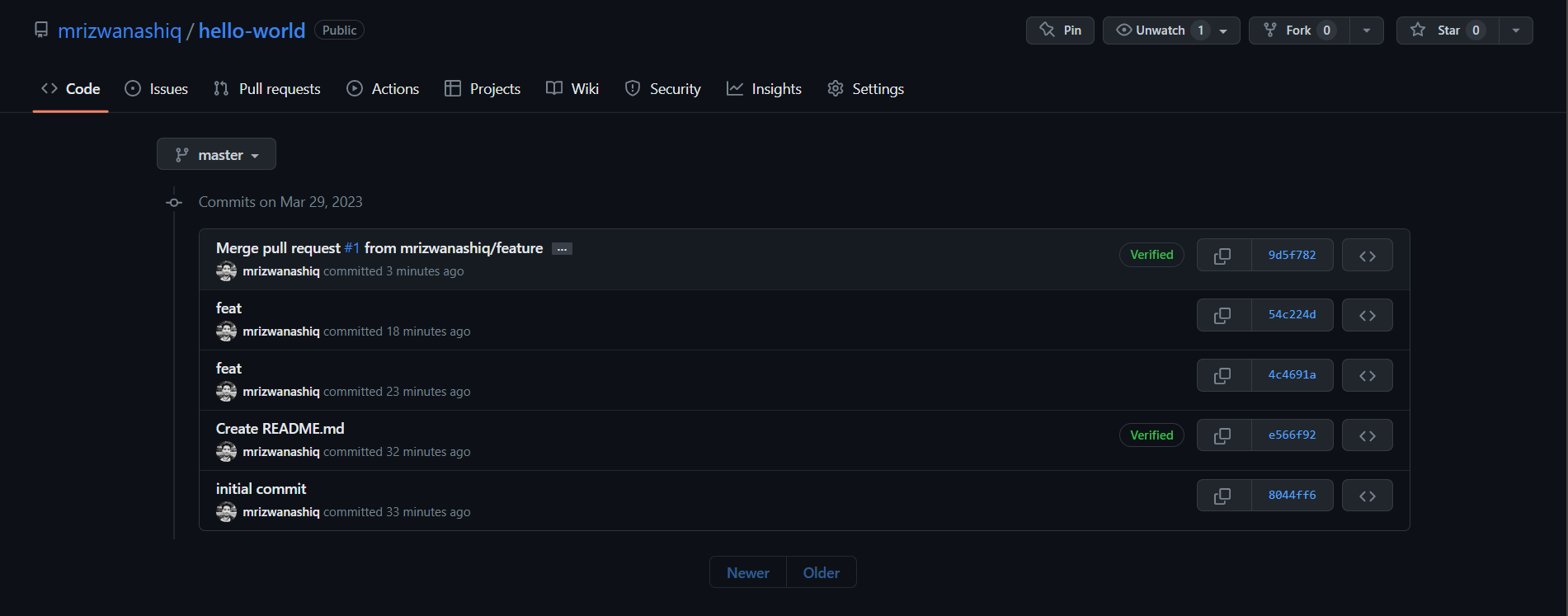Image resolution: width=1568 pixels, height=616 pixels.
Task: Open the feat commit from 18 minutes ago
Action: point(228,308)
